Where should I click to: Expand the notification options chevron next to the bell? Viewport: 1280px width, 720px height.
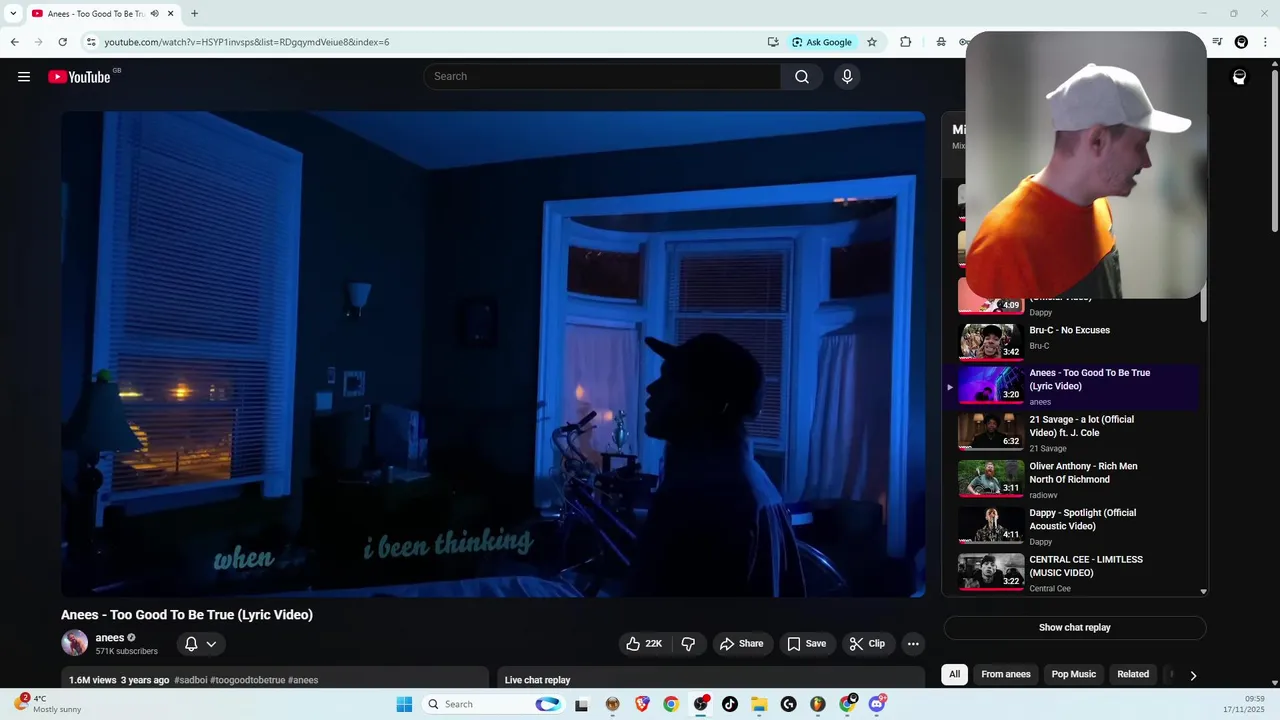pyautogui.click(x=211, y=644)
